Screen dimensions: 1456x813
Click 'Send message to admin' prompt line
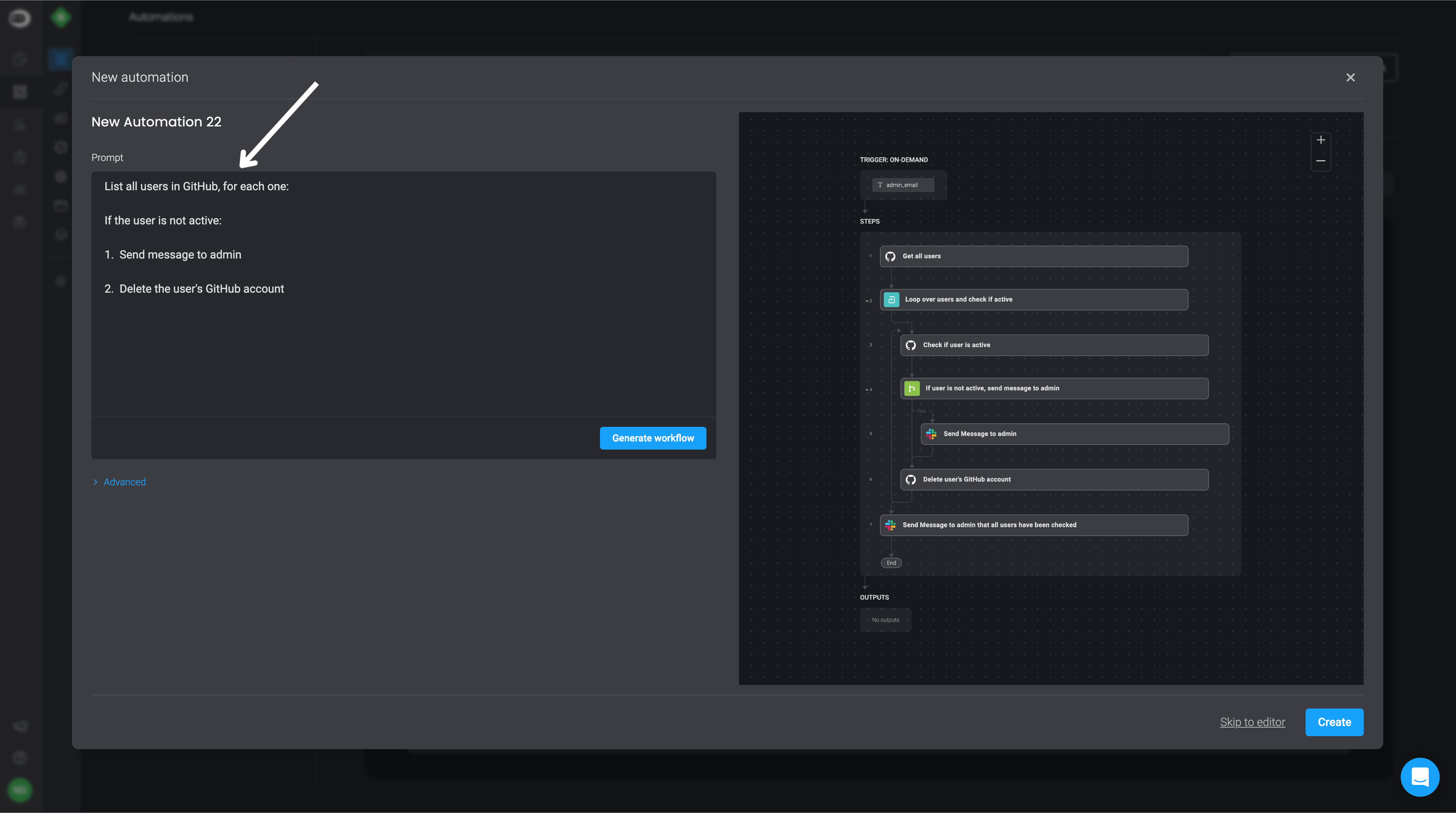pos(180,254)
